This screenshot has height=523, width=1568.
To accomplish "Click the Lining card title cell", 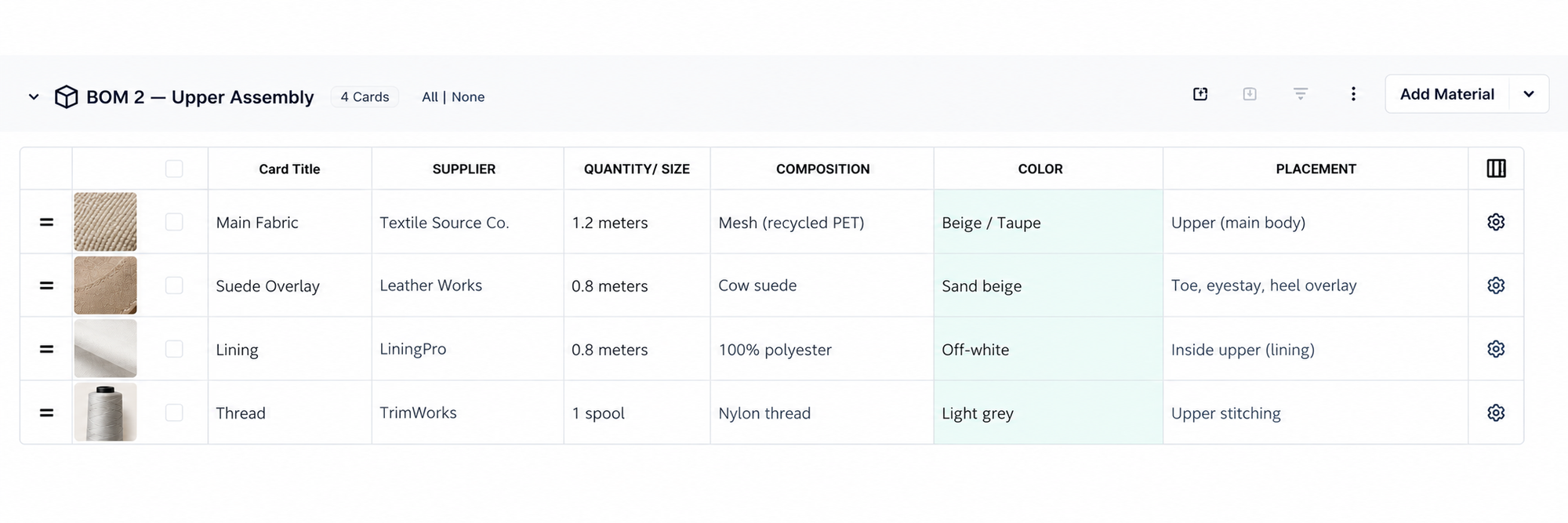I will [x=289, y=350].
